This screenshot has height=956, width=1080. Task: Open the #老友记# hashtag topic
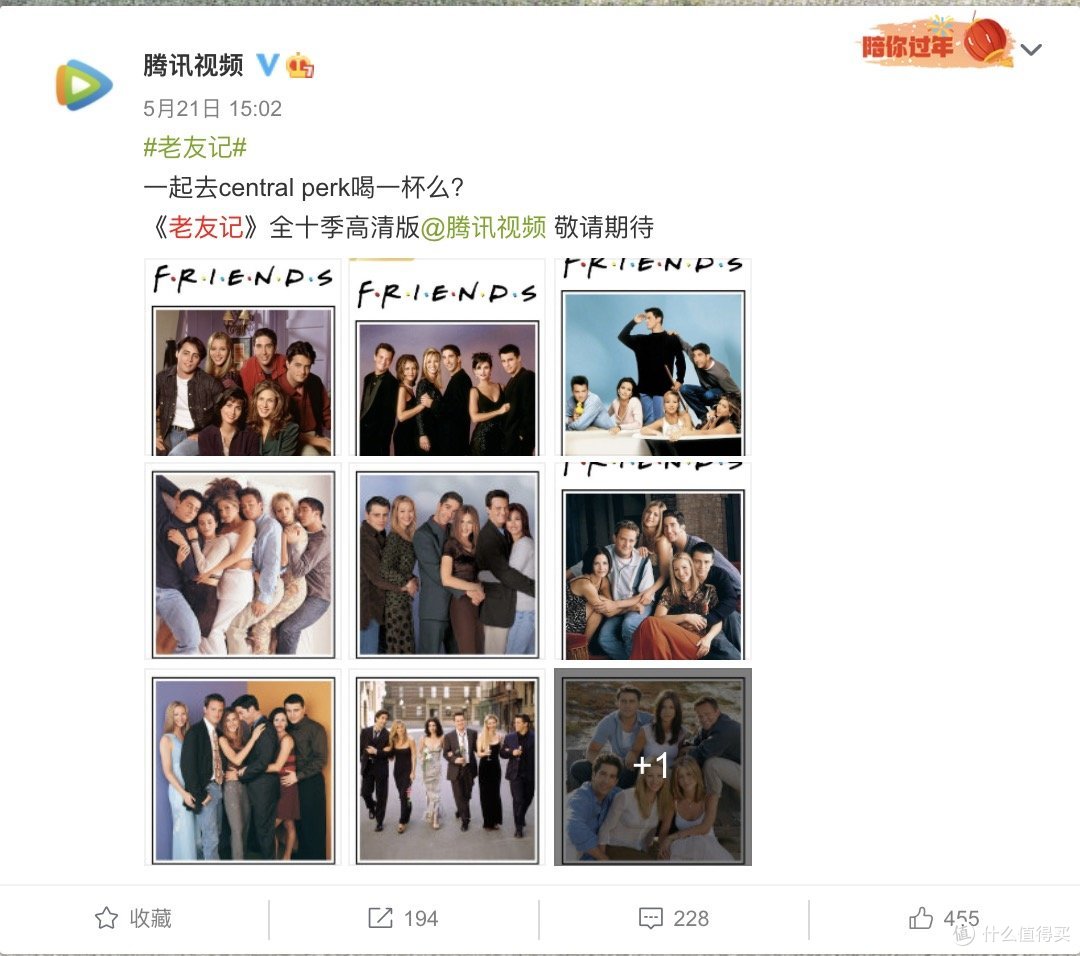[x=195, y=147]
